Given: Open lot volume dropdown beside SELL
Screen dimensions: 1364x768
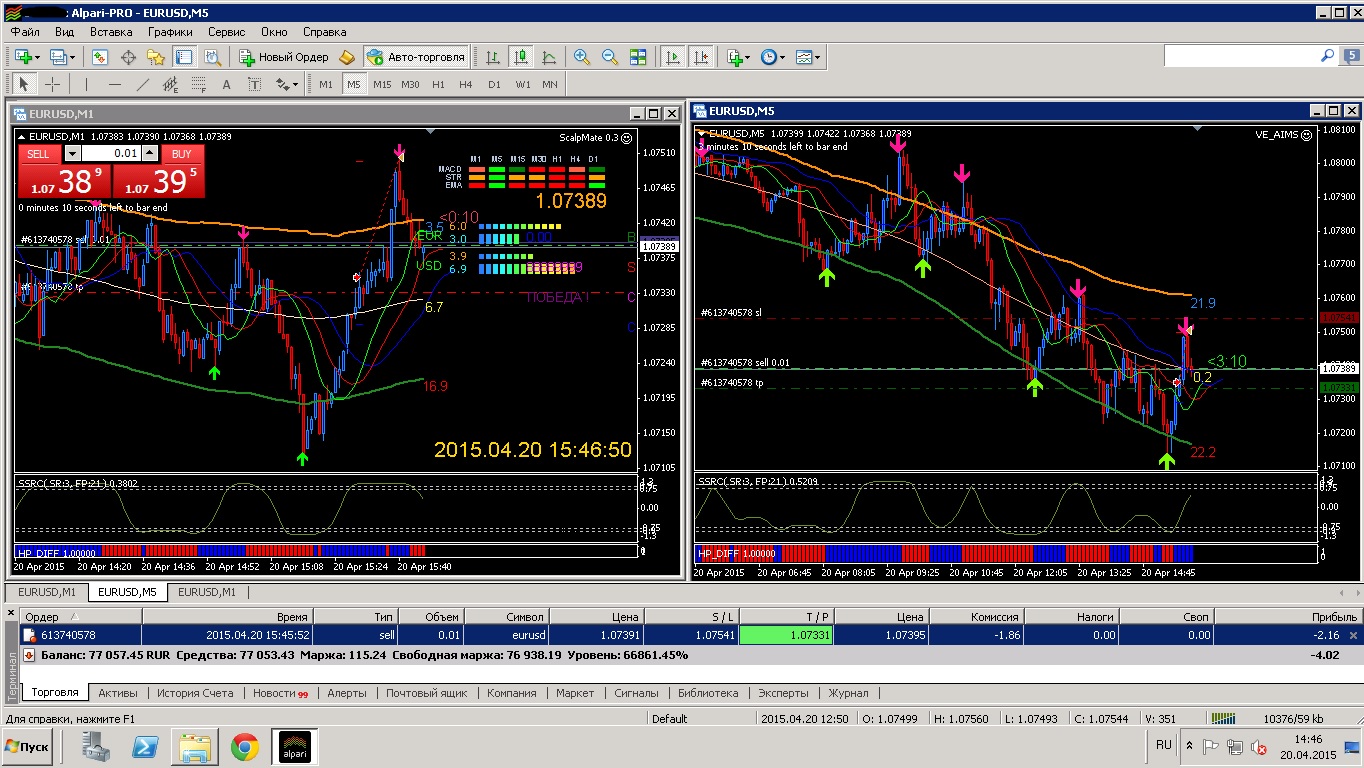Looking at the screenshot, I should tap(72, 153).
